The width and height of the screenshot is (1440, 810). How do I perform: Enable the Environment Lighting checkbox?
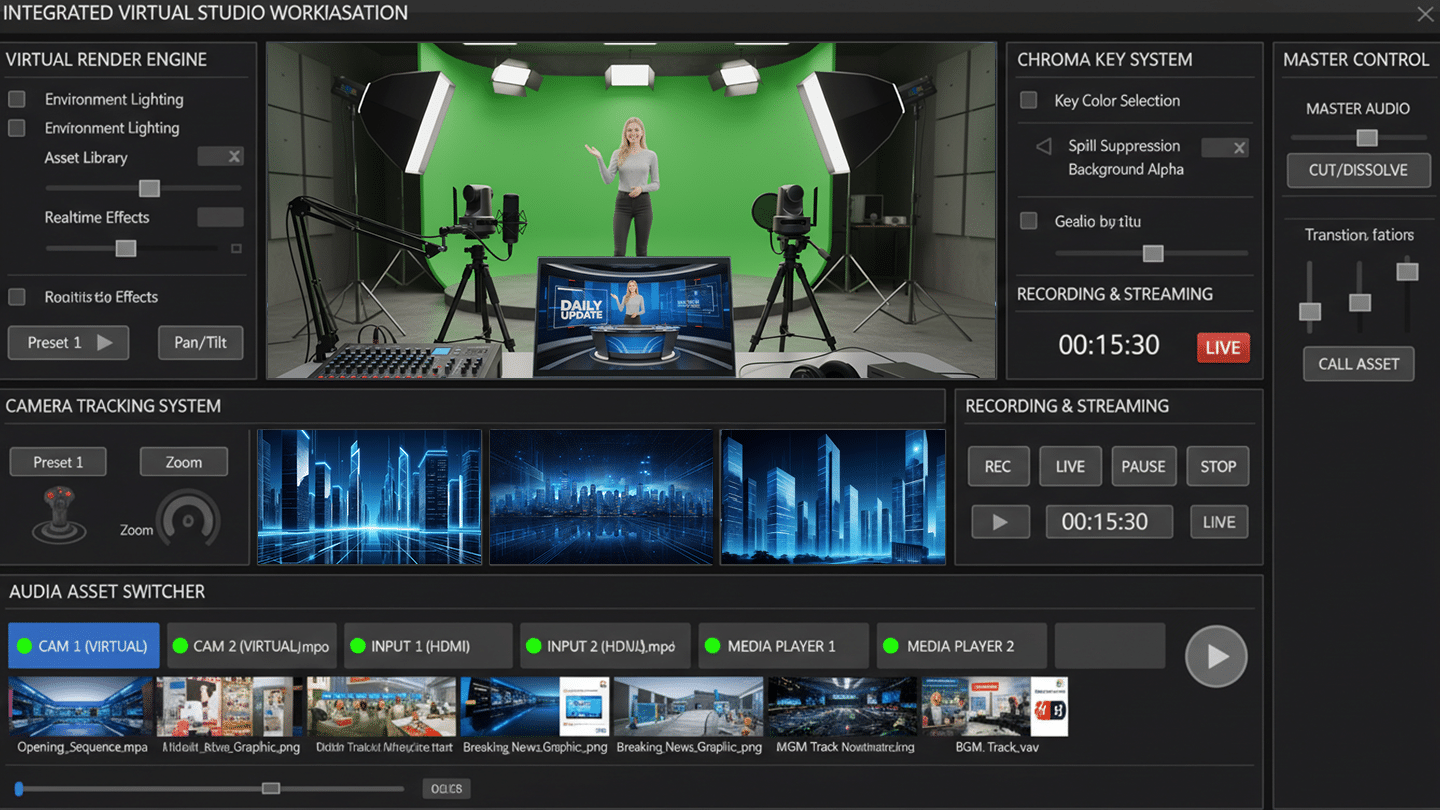pos(16,98)
